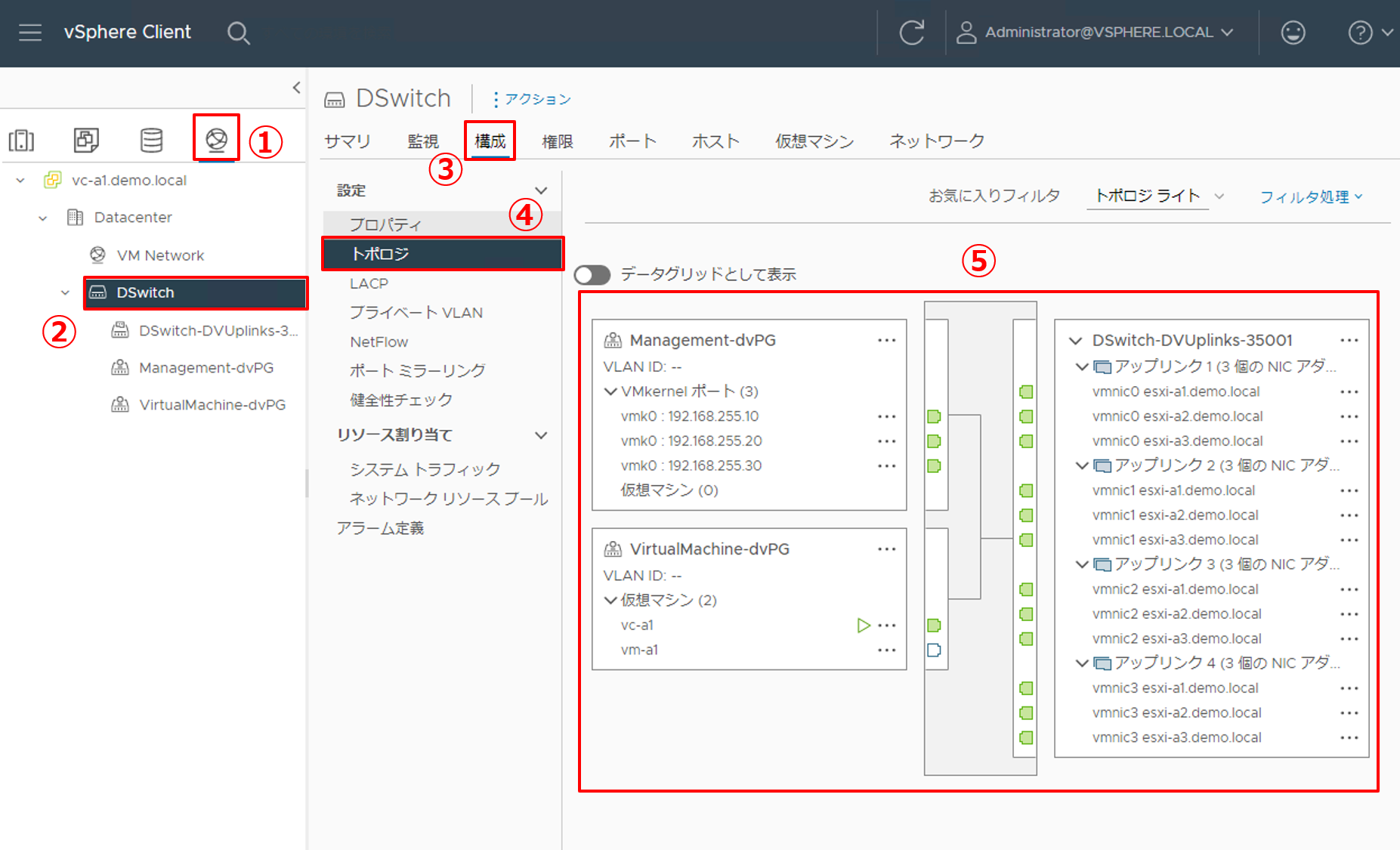Collapse the VMkernel ポート (3) list
Image resolution: width=1400 pixels, height=850 pixels.
[610, 391]
